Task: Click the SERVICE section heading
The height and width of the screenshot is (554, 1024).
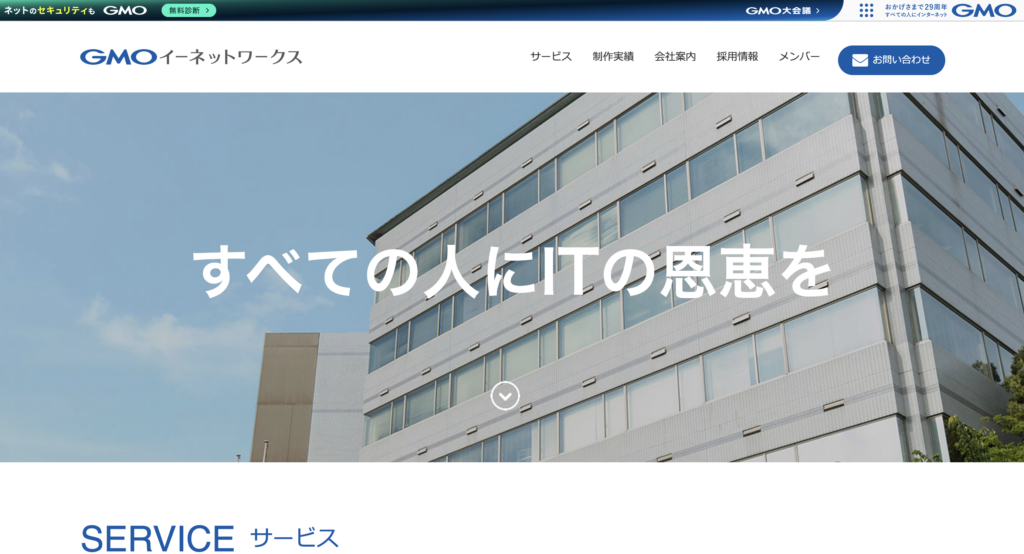Action: [157, 538]
